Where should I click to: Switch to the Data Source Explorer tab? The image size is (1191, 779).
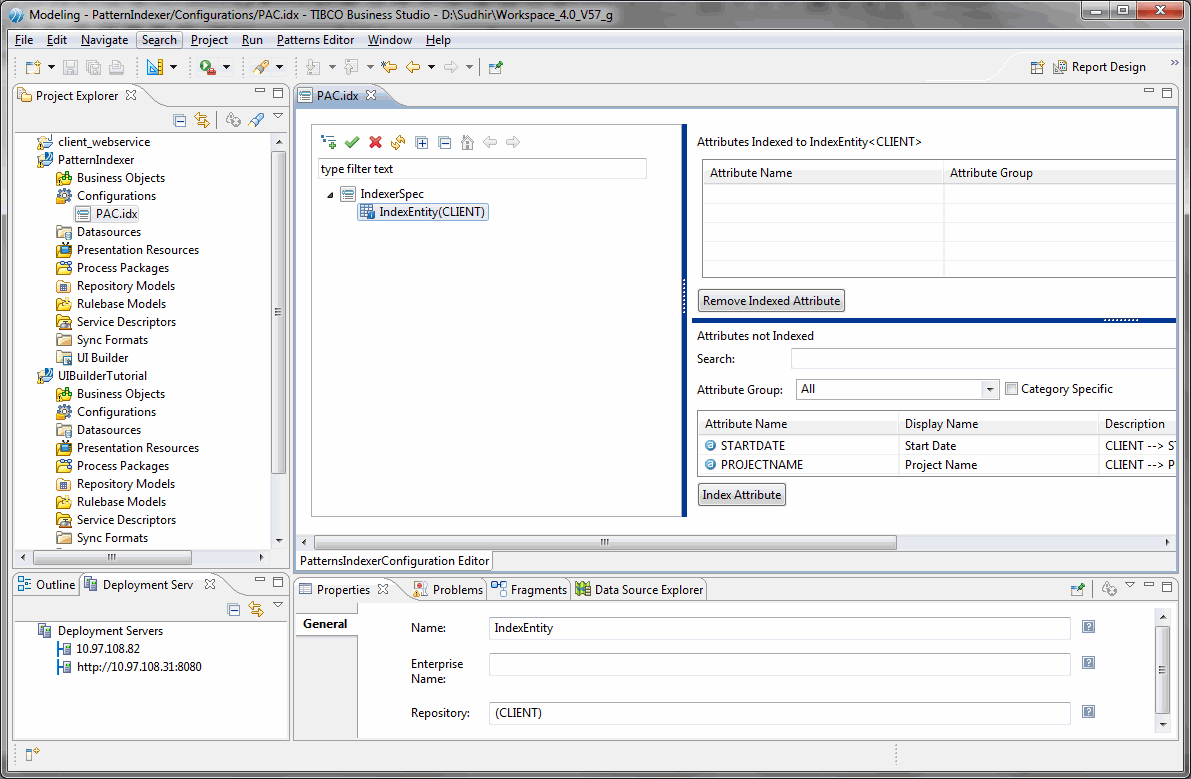[x=640, y=589]
